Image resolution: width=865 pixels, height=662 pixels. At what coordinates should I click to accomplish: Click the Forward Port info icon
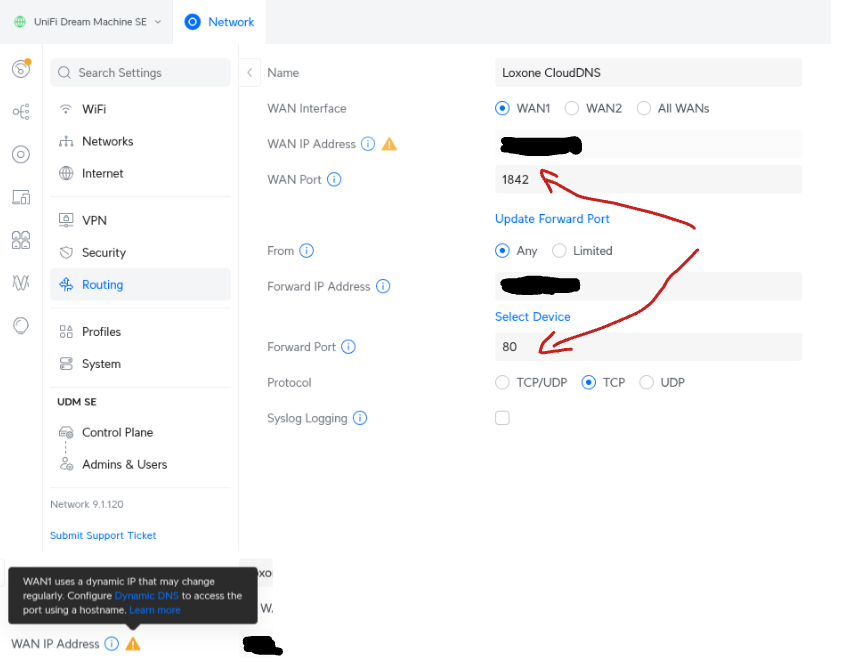tap(348, 346)
